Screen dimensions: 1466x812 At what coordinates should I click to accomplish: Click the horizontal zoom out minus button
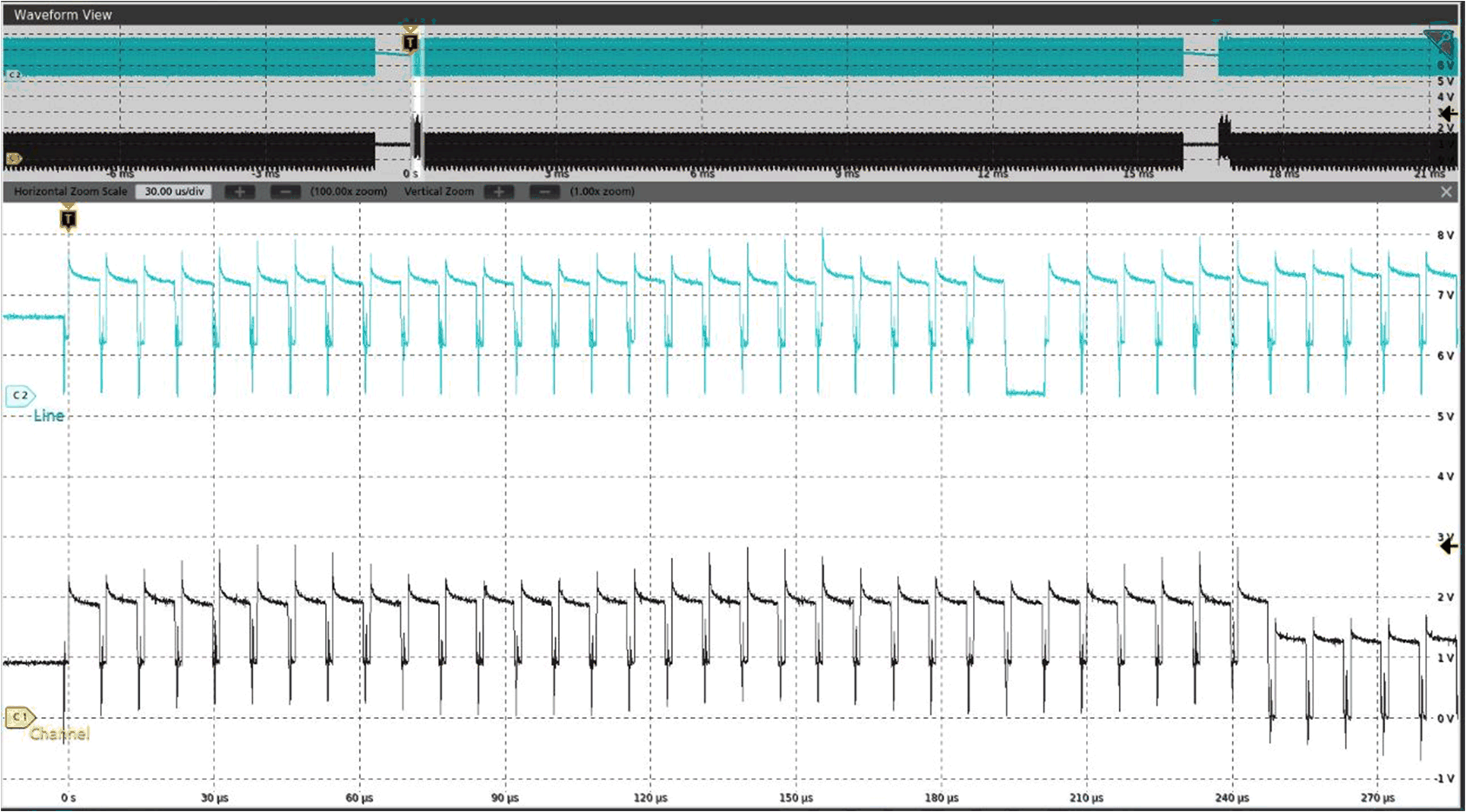(x=285, y=191)
